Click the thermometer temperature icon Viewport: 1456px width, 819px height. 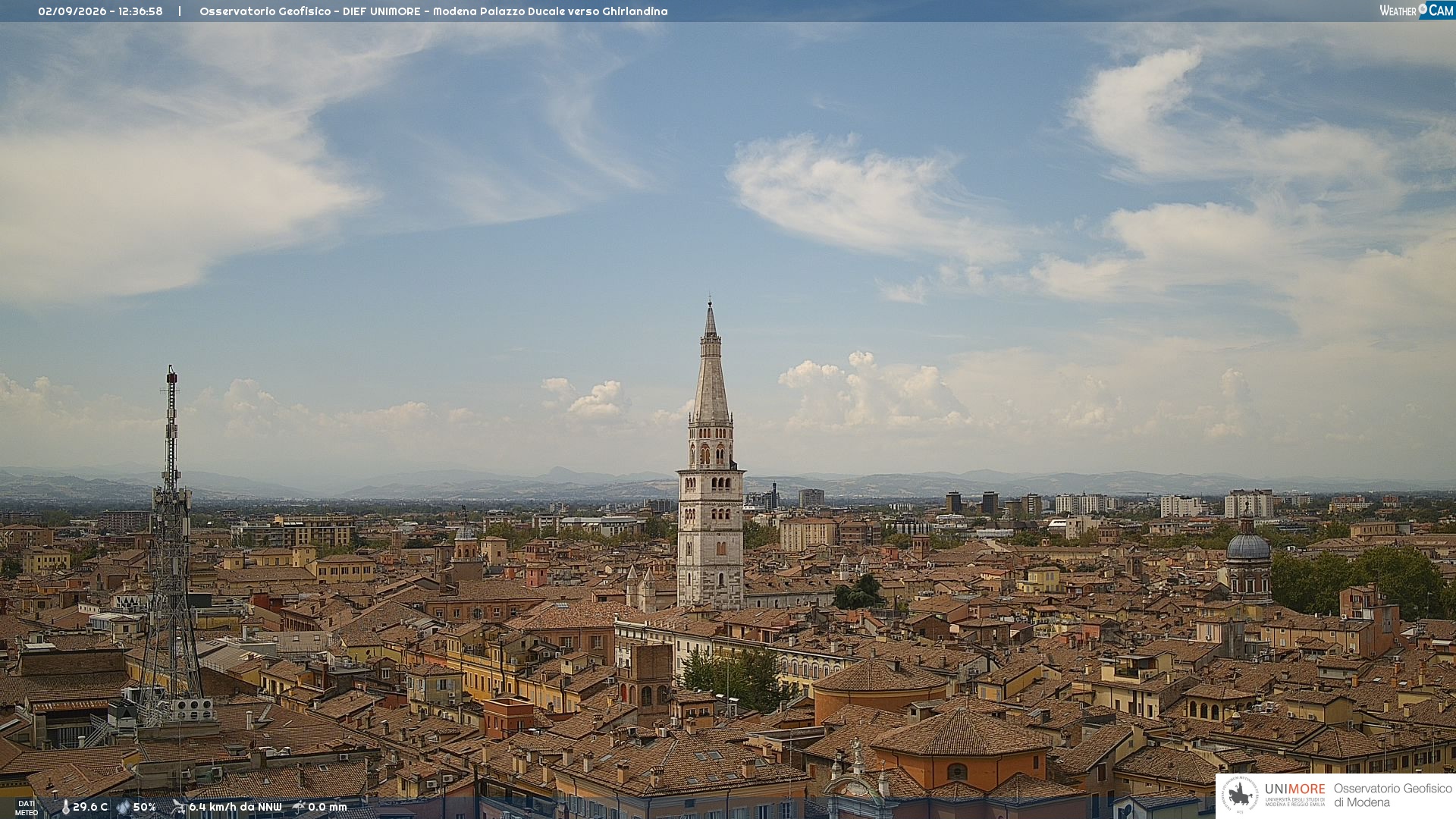click(65, 808)
